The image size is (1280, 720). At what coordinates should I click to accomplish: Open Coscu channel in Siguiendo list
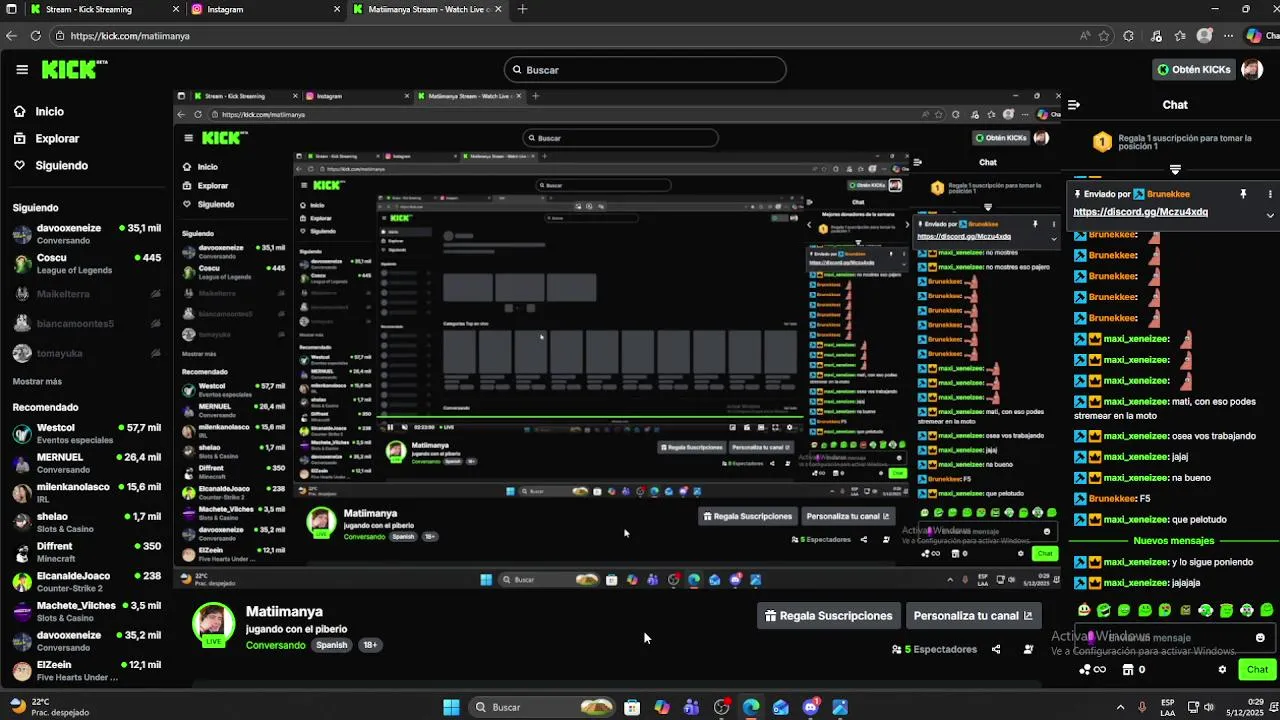[87, 264]
